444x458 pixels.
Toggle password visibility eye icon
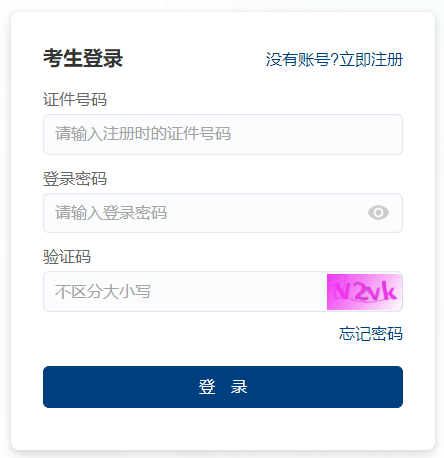(378, 213)
